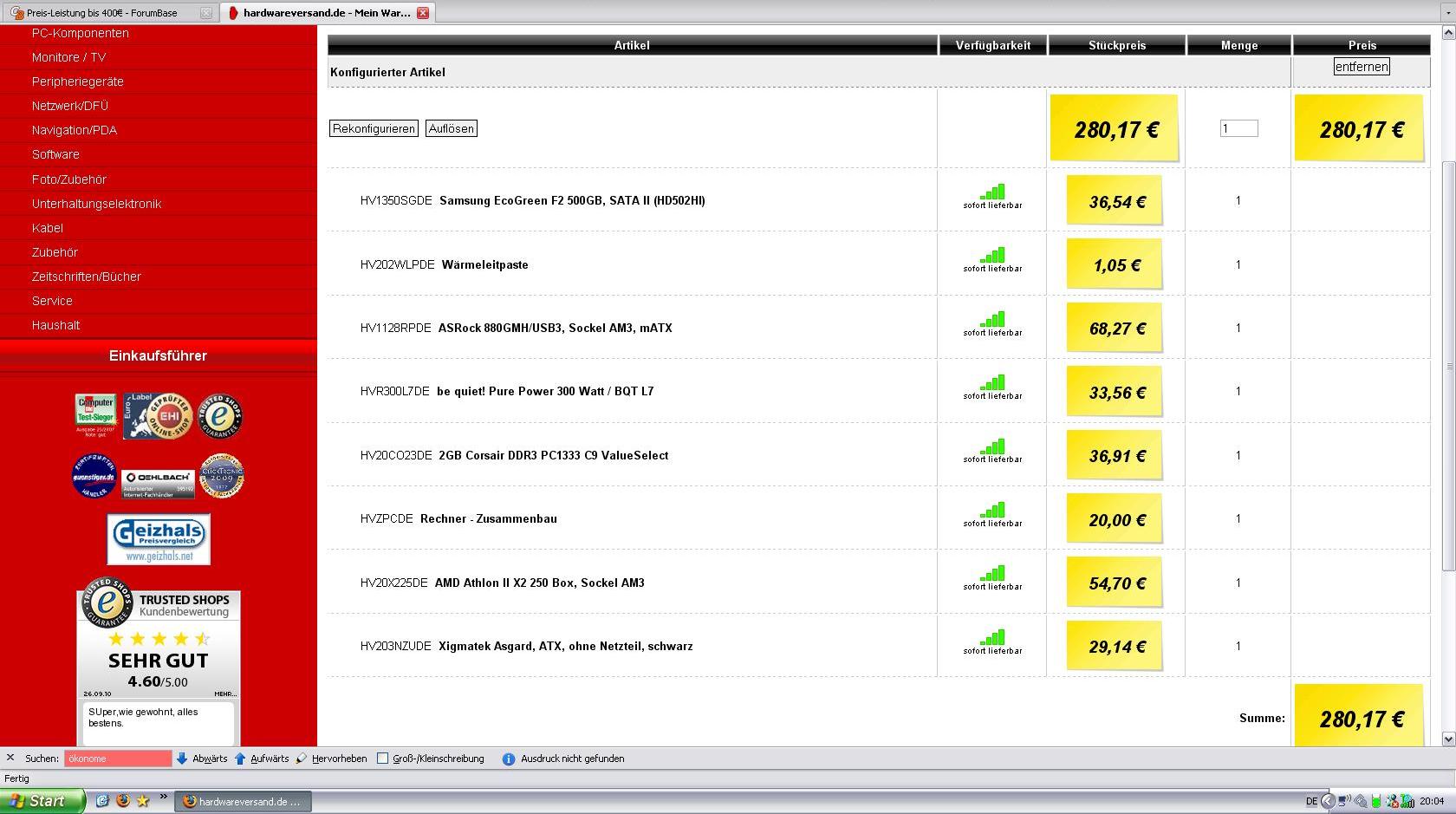Viewport: 1456px width, 814px height.
Task: Click the vertical scrollbar down arrow
Action: (x=1448, y=739)
